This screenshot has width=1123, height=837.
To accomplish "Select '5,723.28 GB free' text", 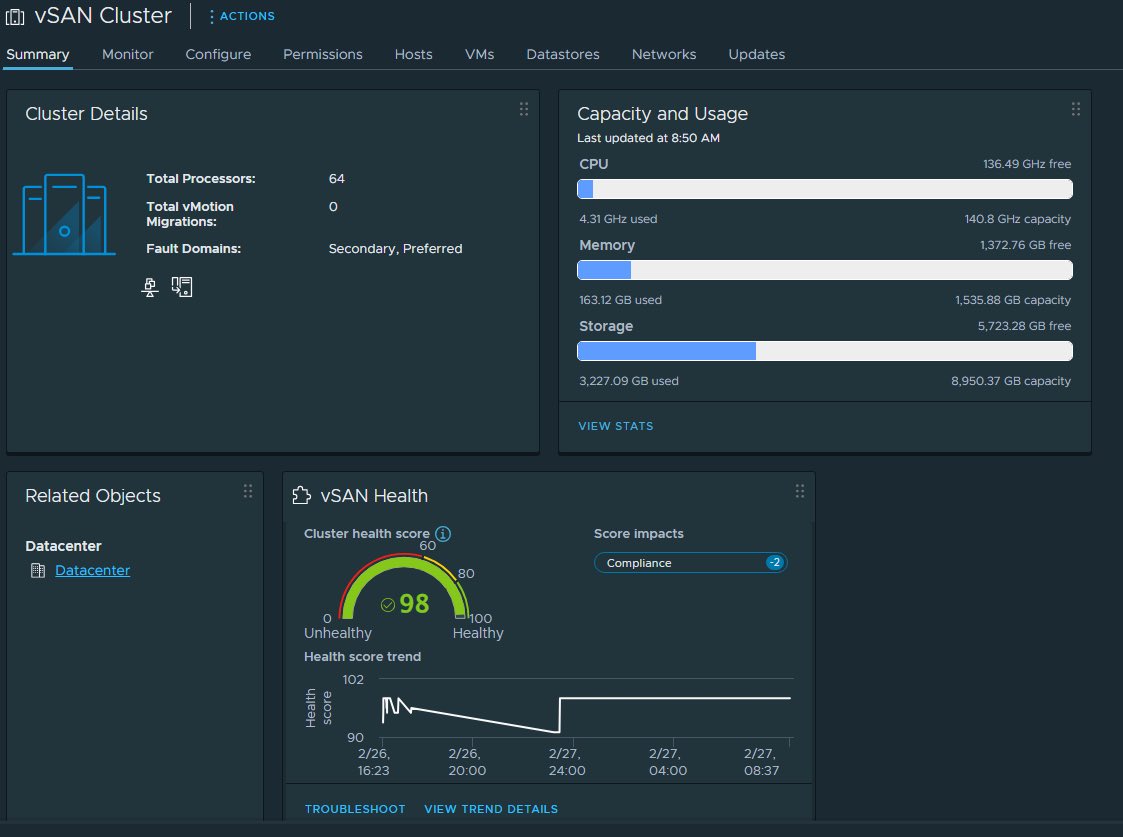I will [1025, 326].
